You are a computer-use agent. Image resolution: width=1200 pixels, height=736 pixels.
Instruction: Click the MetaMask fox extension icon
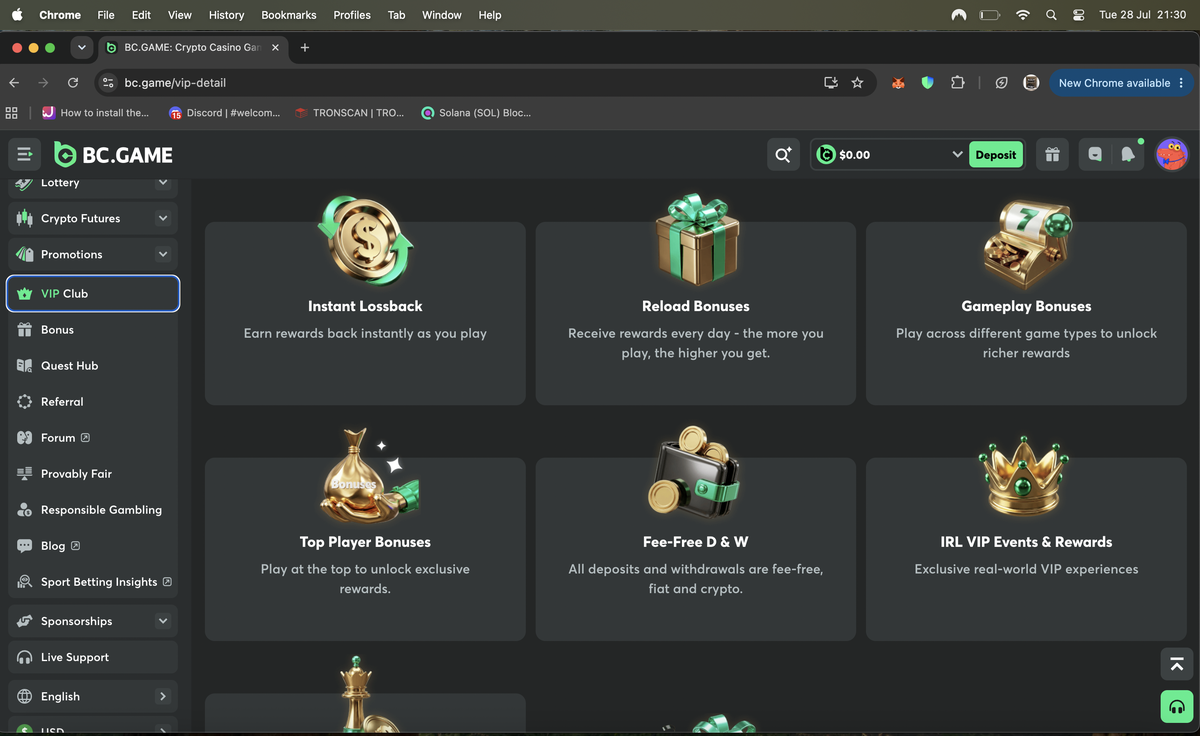tap(898, 83)
